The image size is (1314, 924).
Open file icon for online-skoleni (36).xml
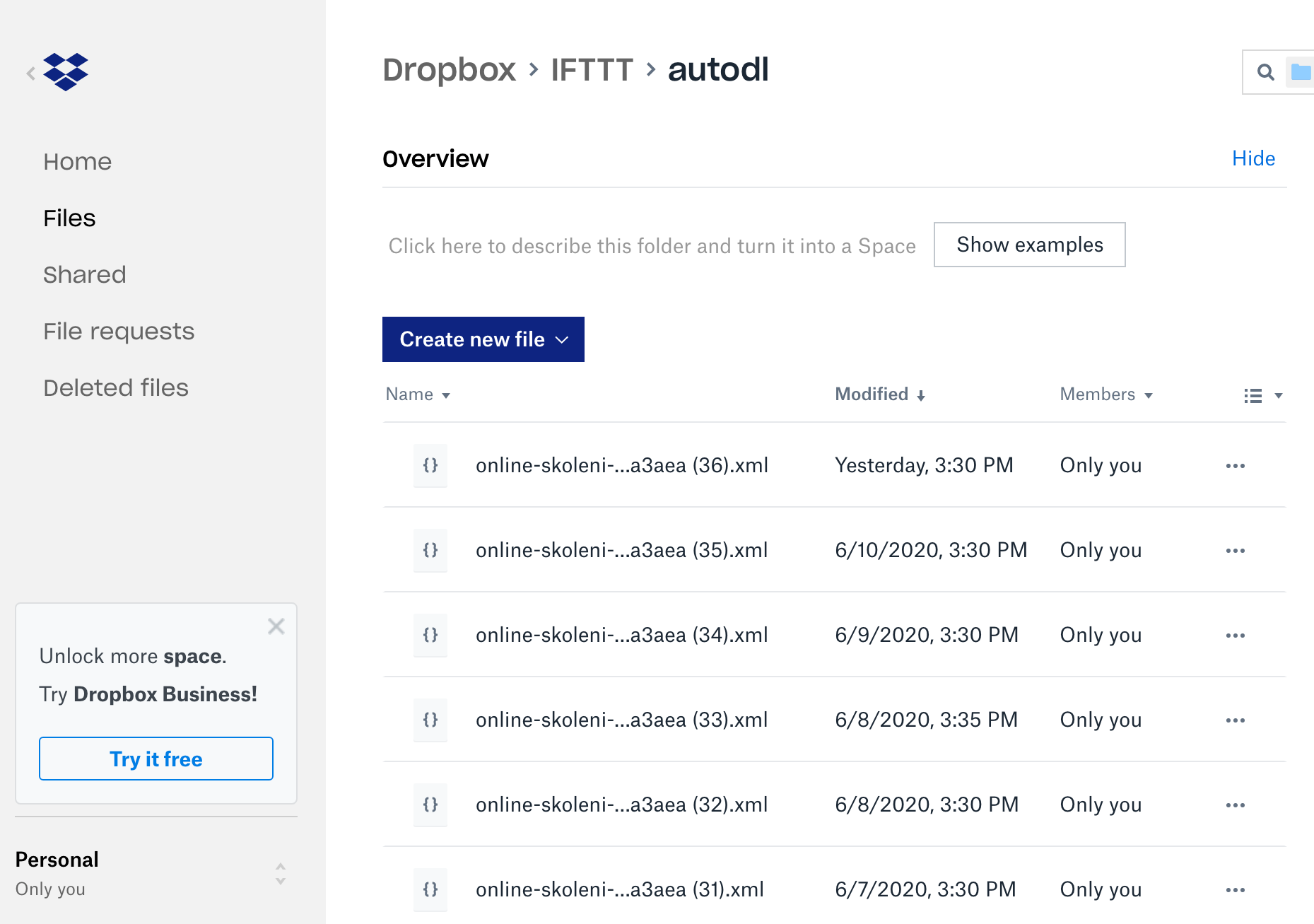click(430, 465)
